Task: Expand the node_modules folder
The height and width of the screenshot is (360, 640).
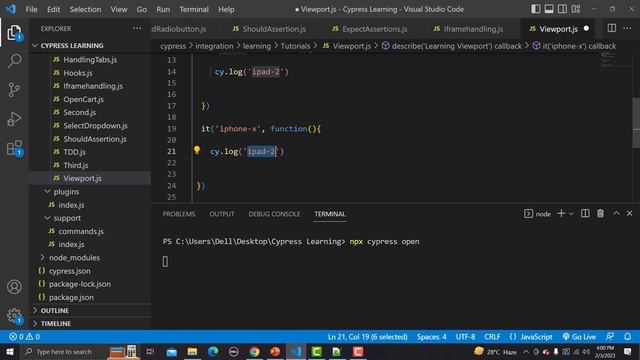Action: point(42,258)
